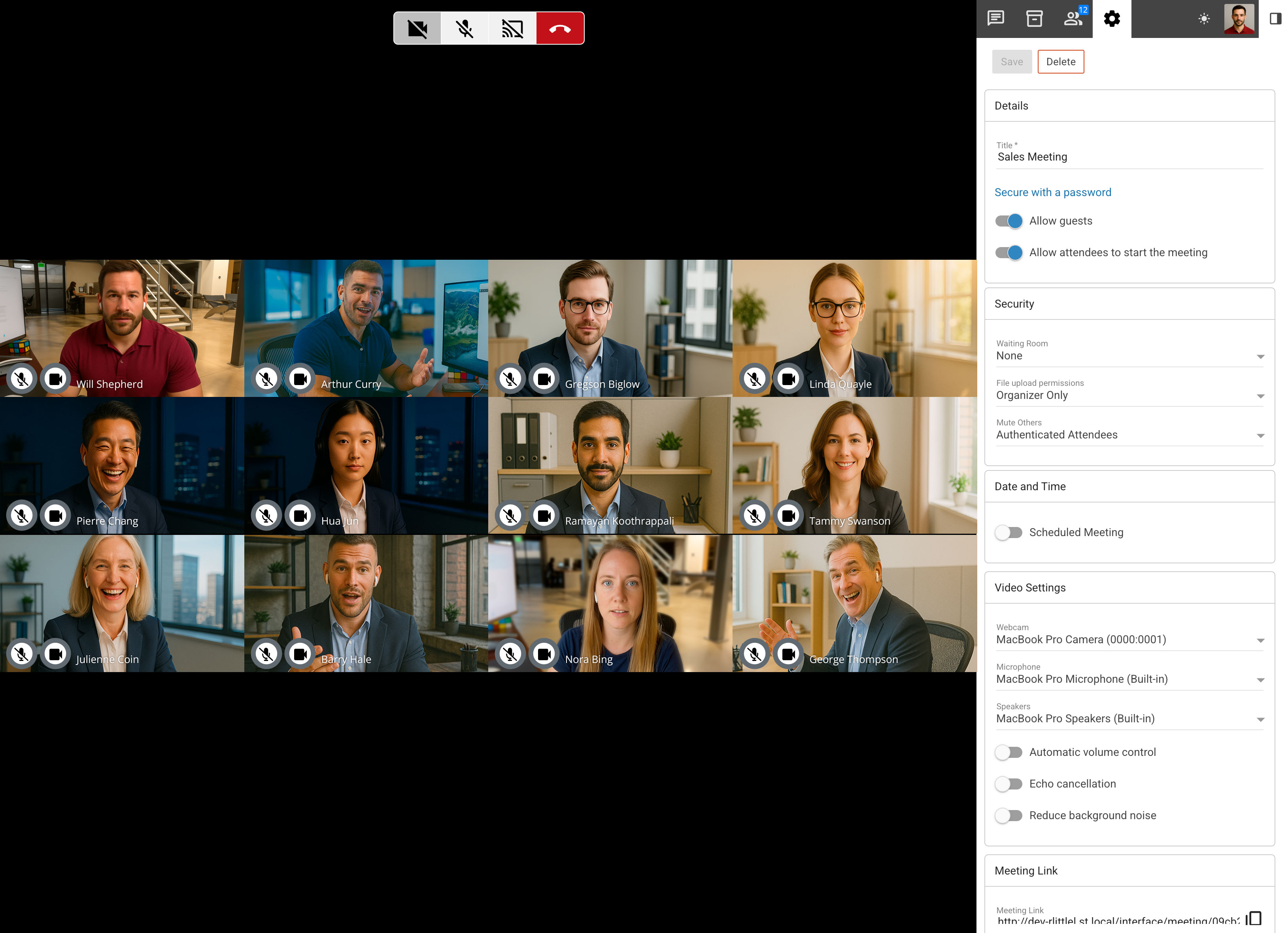
Task: Copy the meeting link with clipboard icon
Action: pos(1254,918)
